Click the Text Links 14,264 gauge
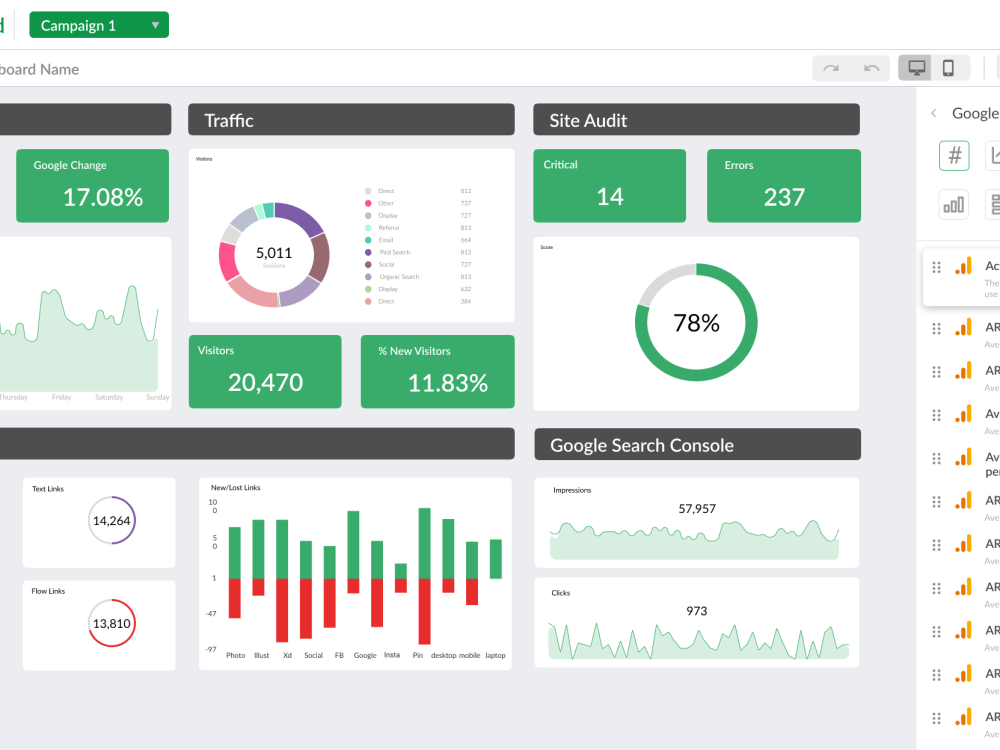 112,520
